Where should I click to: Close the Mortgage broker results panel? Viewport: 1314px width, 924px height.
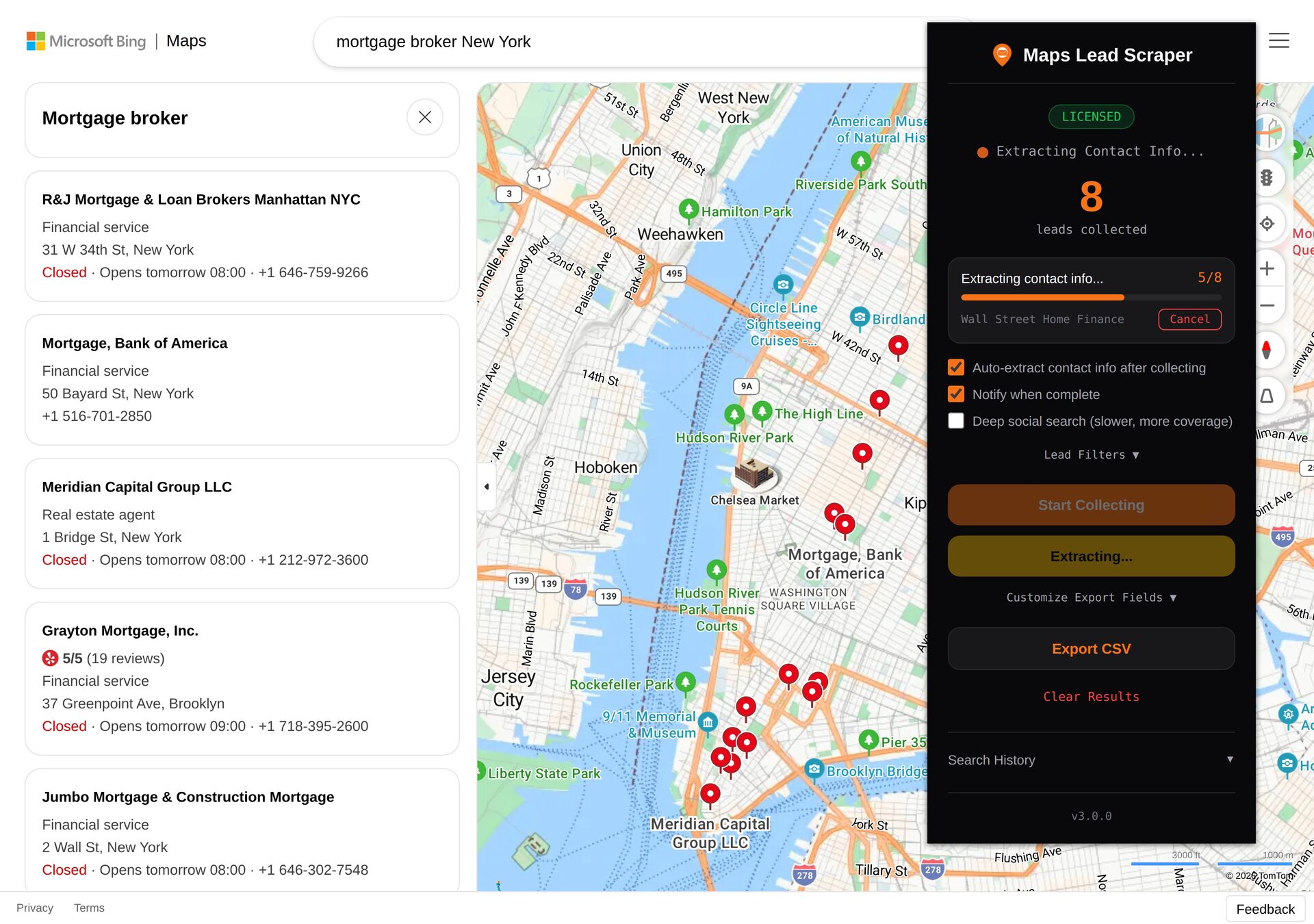click(424, 118)
